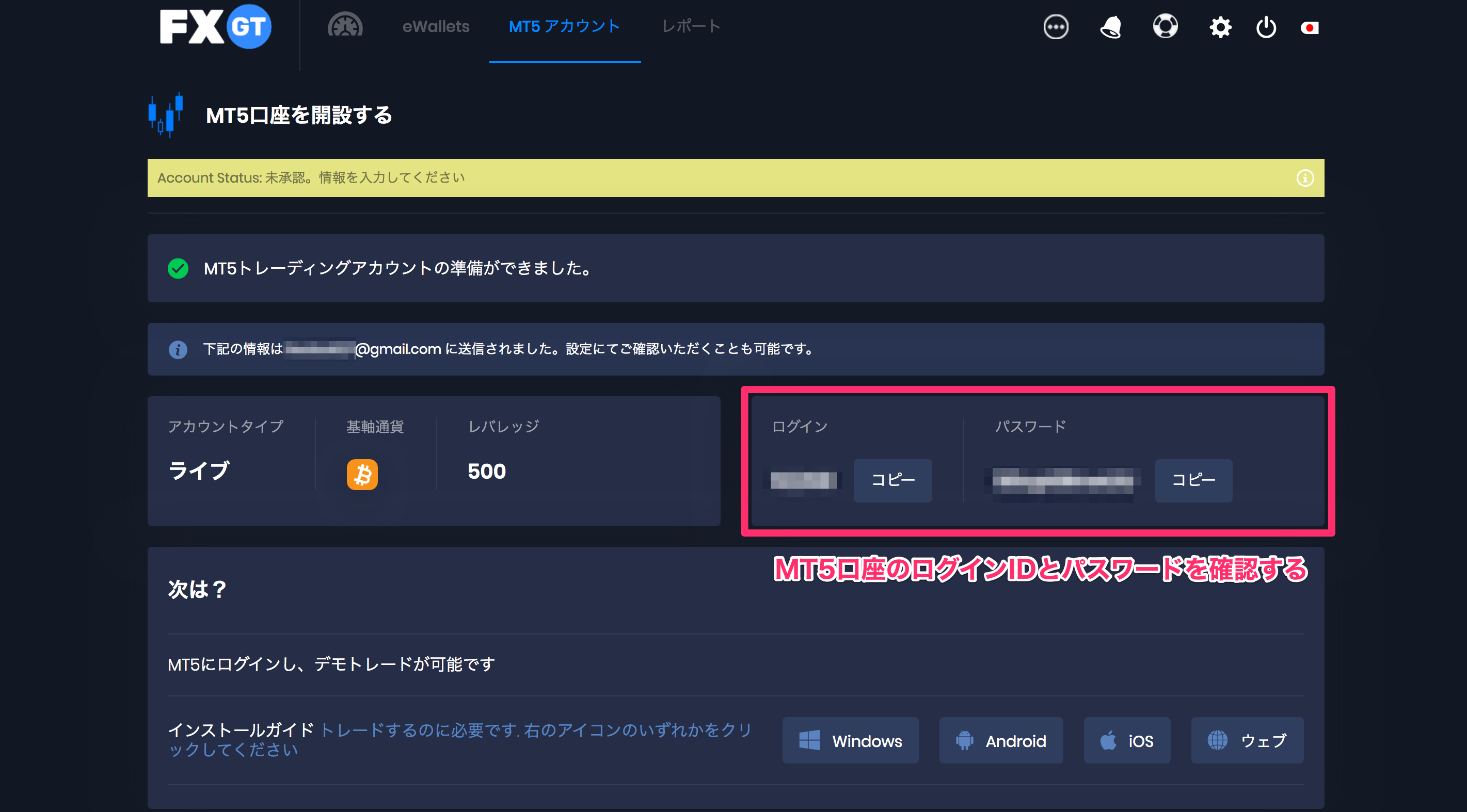Open settings with the gear icon
This screenshot has height=812, width=1467.
click(1220, 27)
